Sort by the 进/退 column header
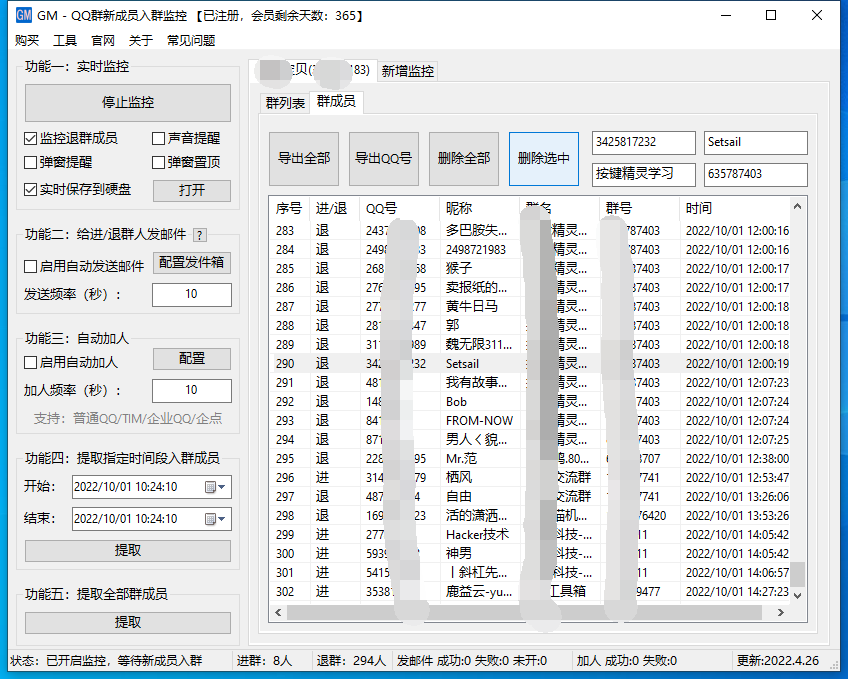Viewport: 848px width, 679px height. point(334,209)
